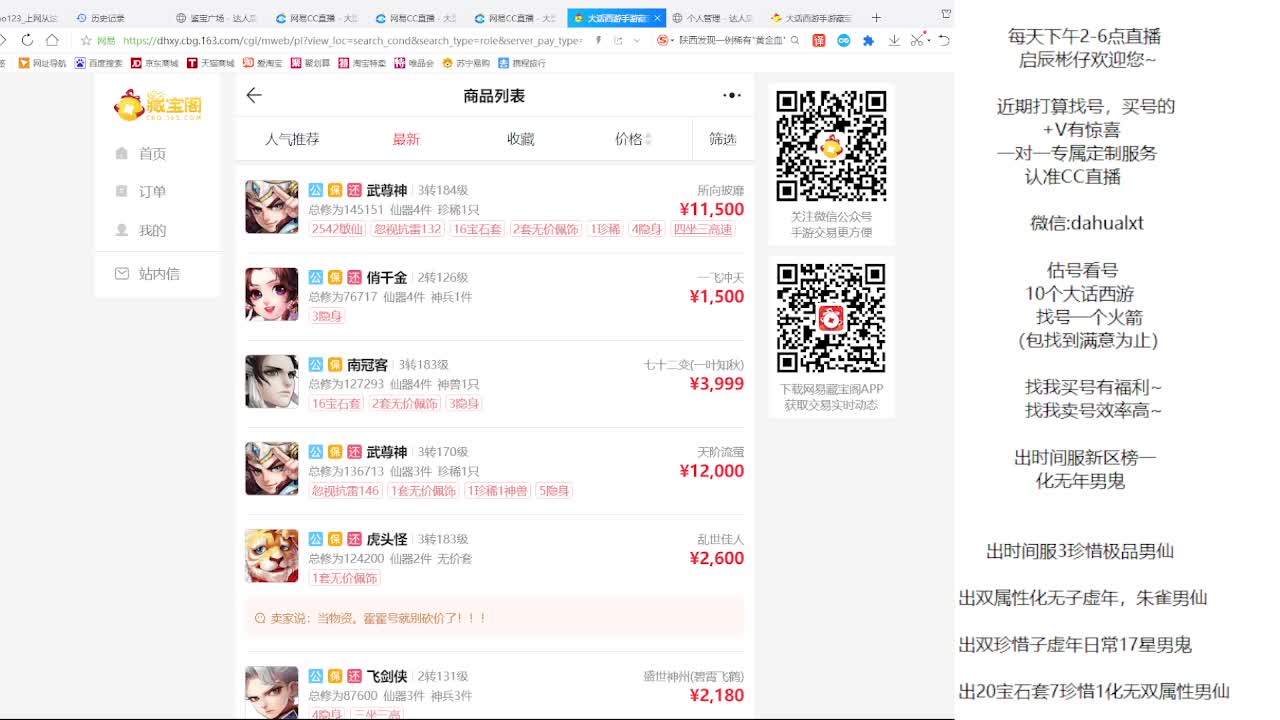Image resolution: width=1280 pixels, height=720 pixels.
Task: Open the 苏宁易购 bookmark
Action: pos(466,63)
